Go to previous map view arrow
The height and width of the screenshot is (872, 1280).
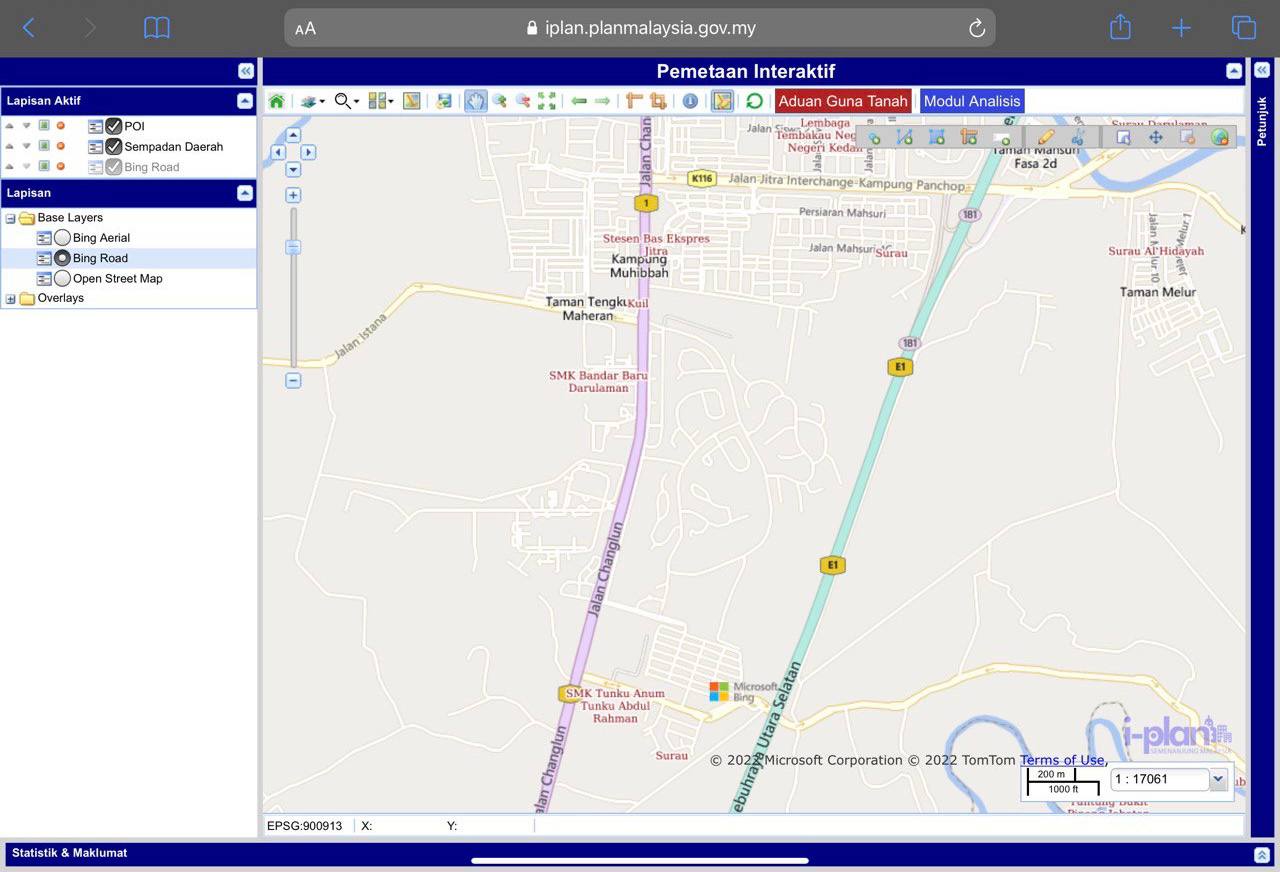click(x=579, y=101)
